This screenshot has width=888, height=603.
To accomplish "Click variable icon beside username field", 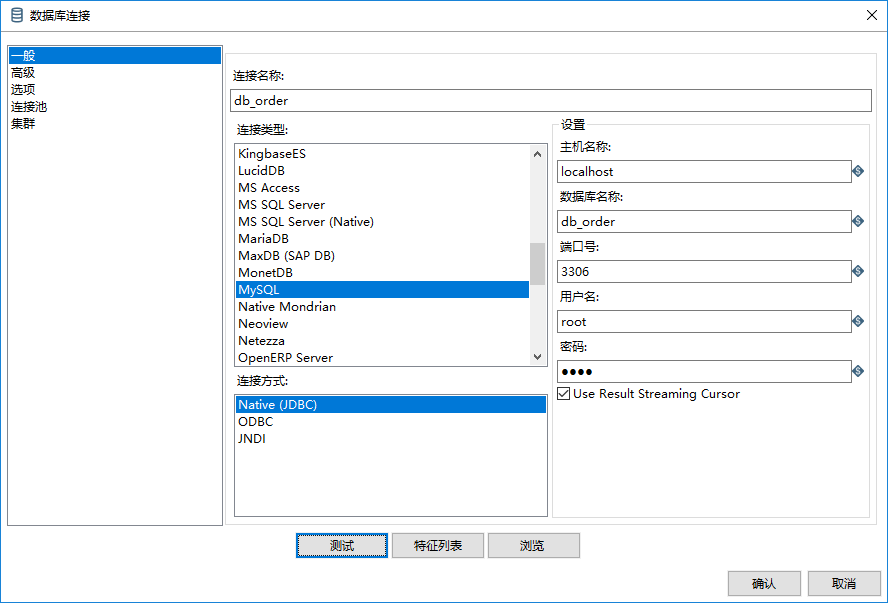I will tap(858, 321).
